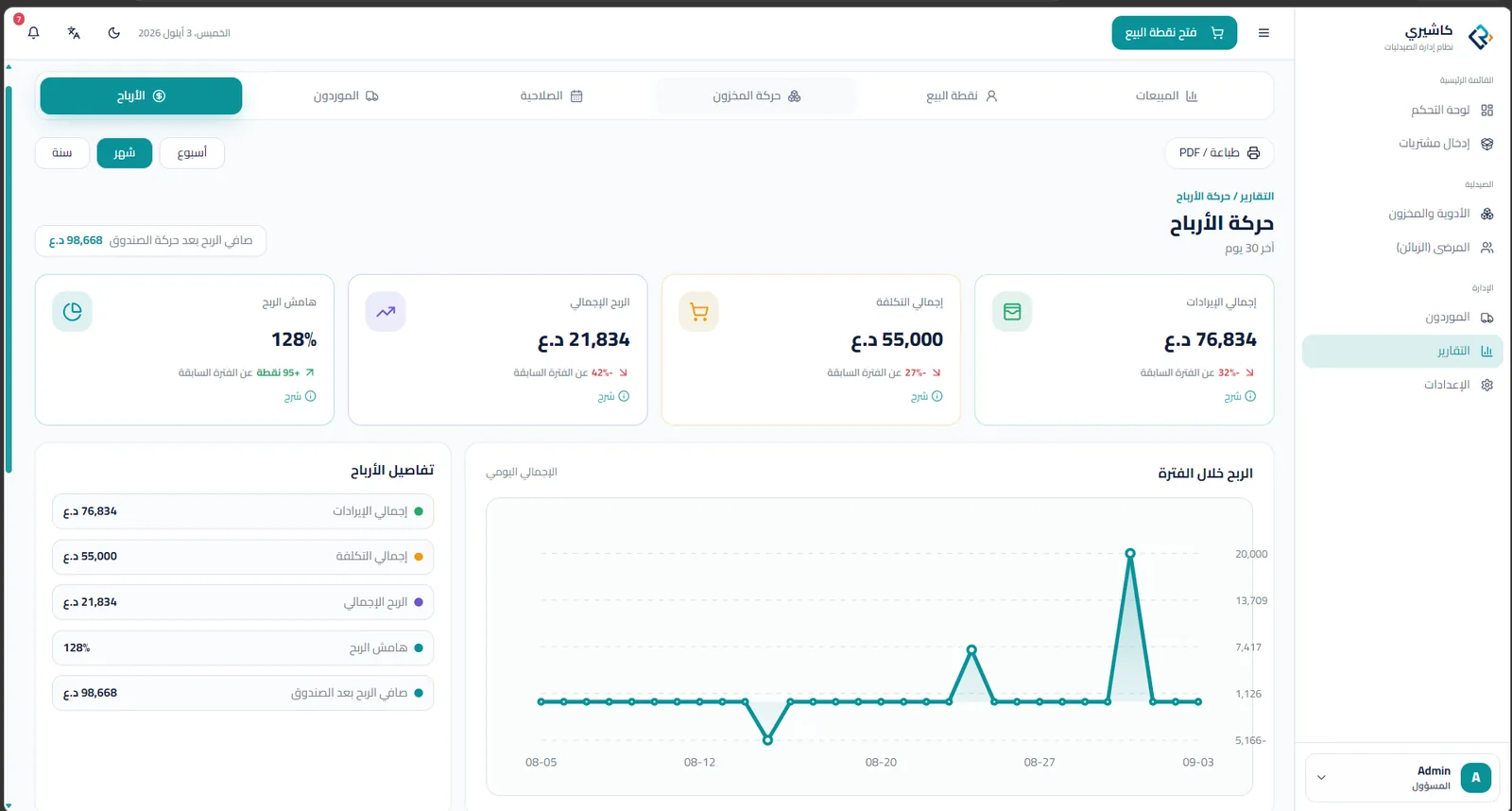The width and height of the screenshot is (1512, 811).
Task: Click the طباعة / PDF button
Action: [x=1219, y=153]
